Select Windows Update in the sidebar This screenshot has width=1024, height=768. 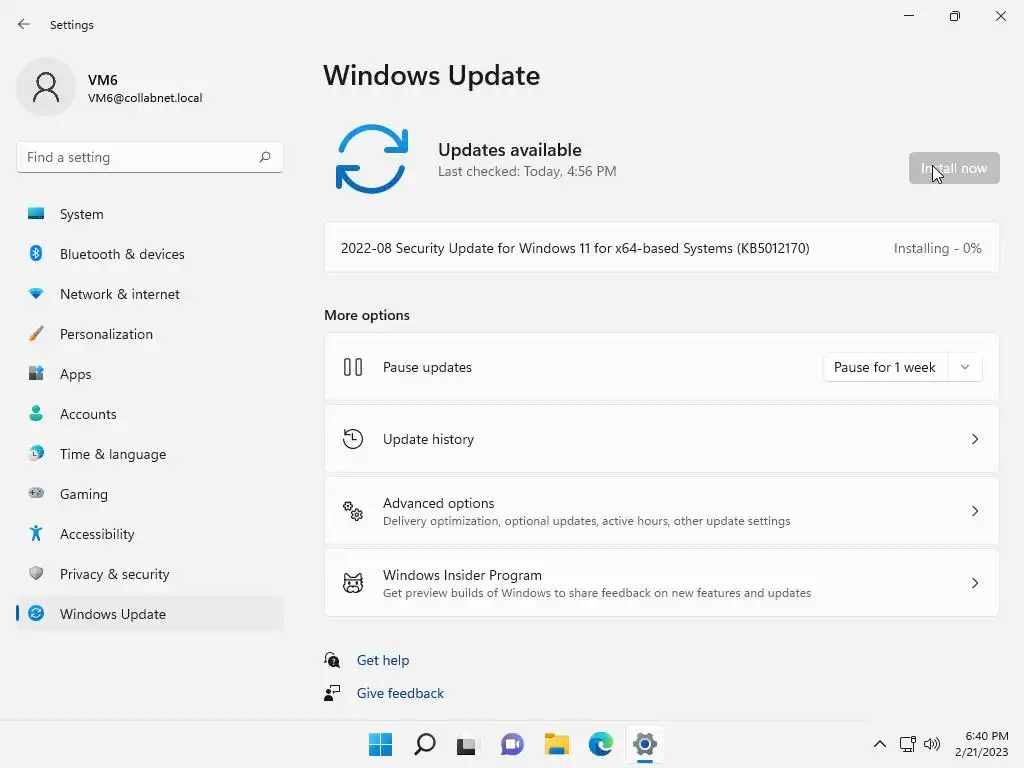(150, 614)
